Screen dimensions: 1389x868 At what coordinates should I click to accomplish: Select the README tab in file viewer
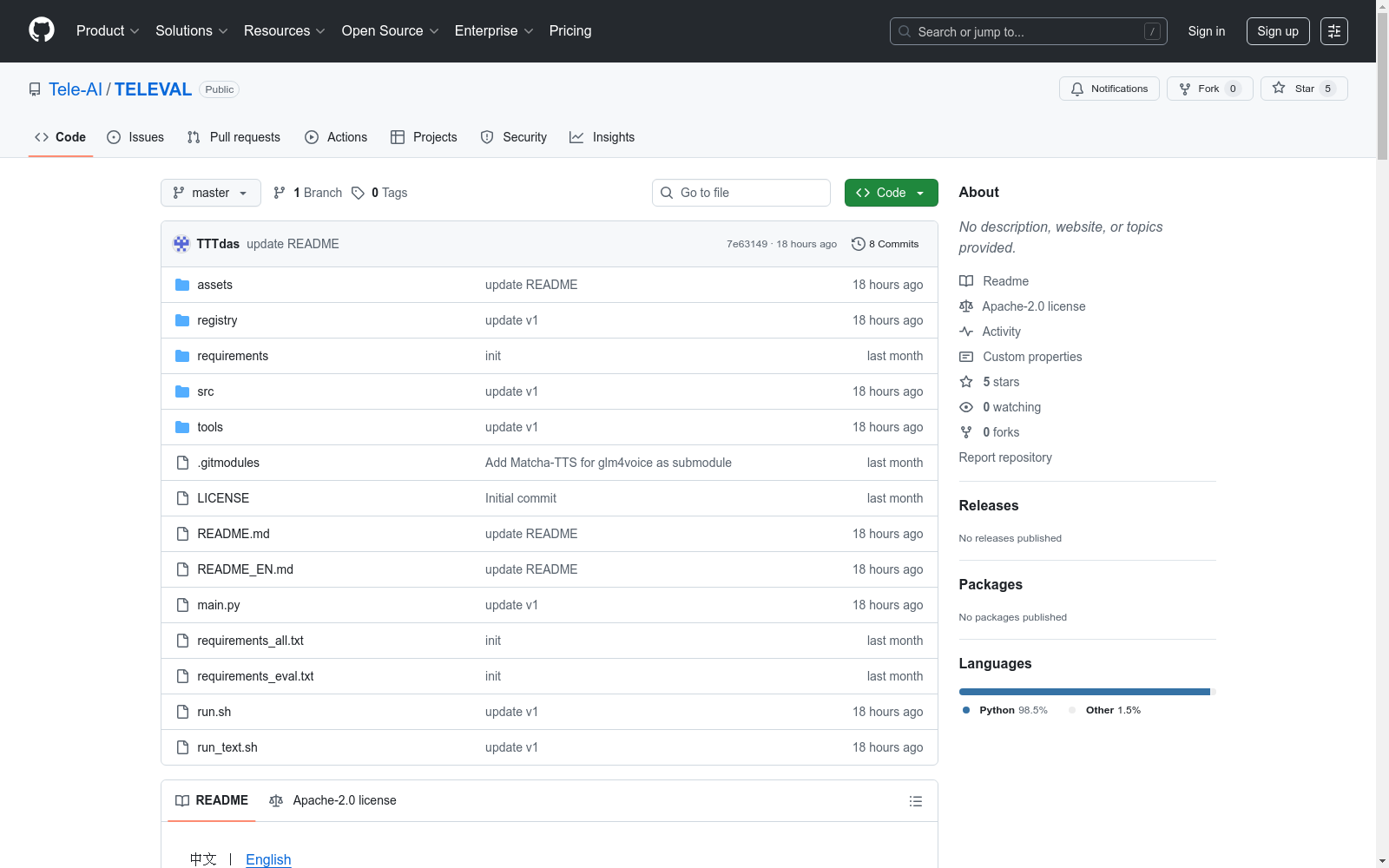tap(212, 800)
